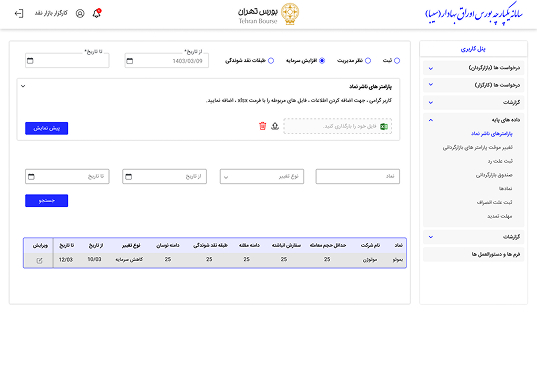
Task: Click the سامانه یکپارچه بورس اوراق بهادار title
Action: pyautogui.click(x=474, y=15)
